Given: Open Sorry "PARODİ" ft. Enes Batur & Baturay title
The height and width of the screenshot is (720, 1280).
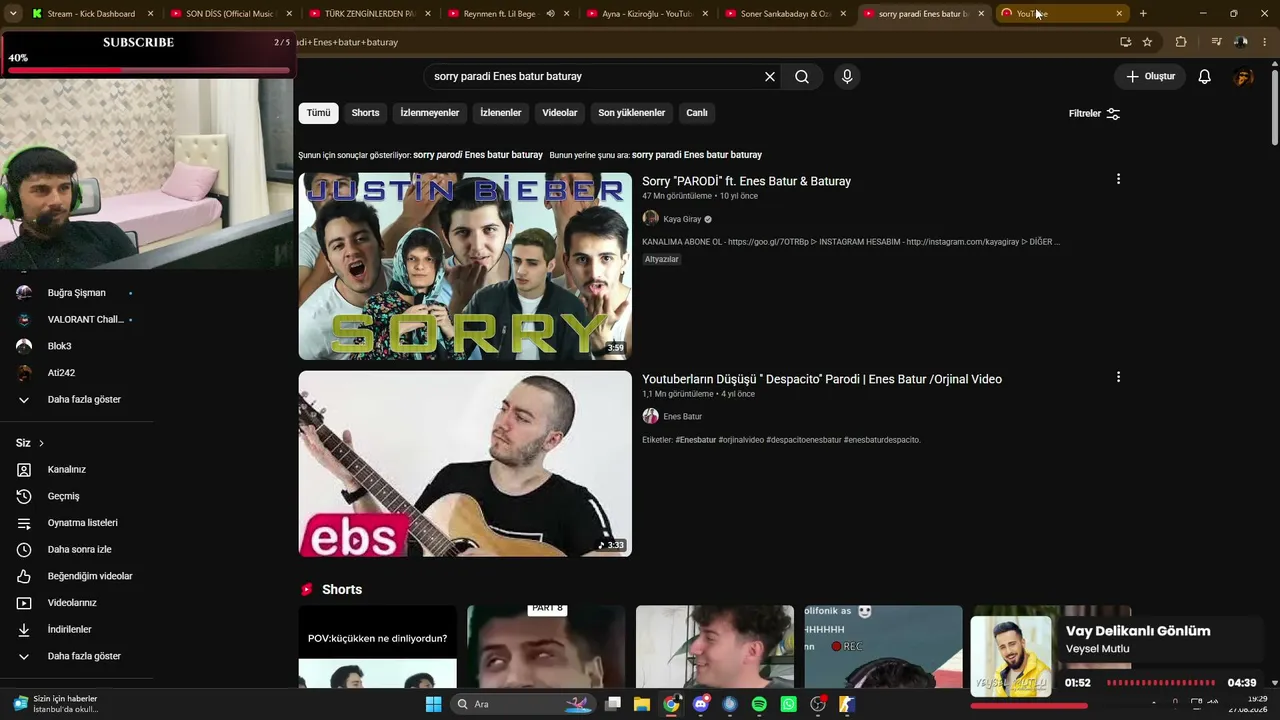Looking at the screenshot, I should tap(746, 181).
